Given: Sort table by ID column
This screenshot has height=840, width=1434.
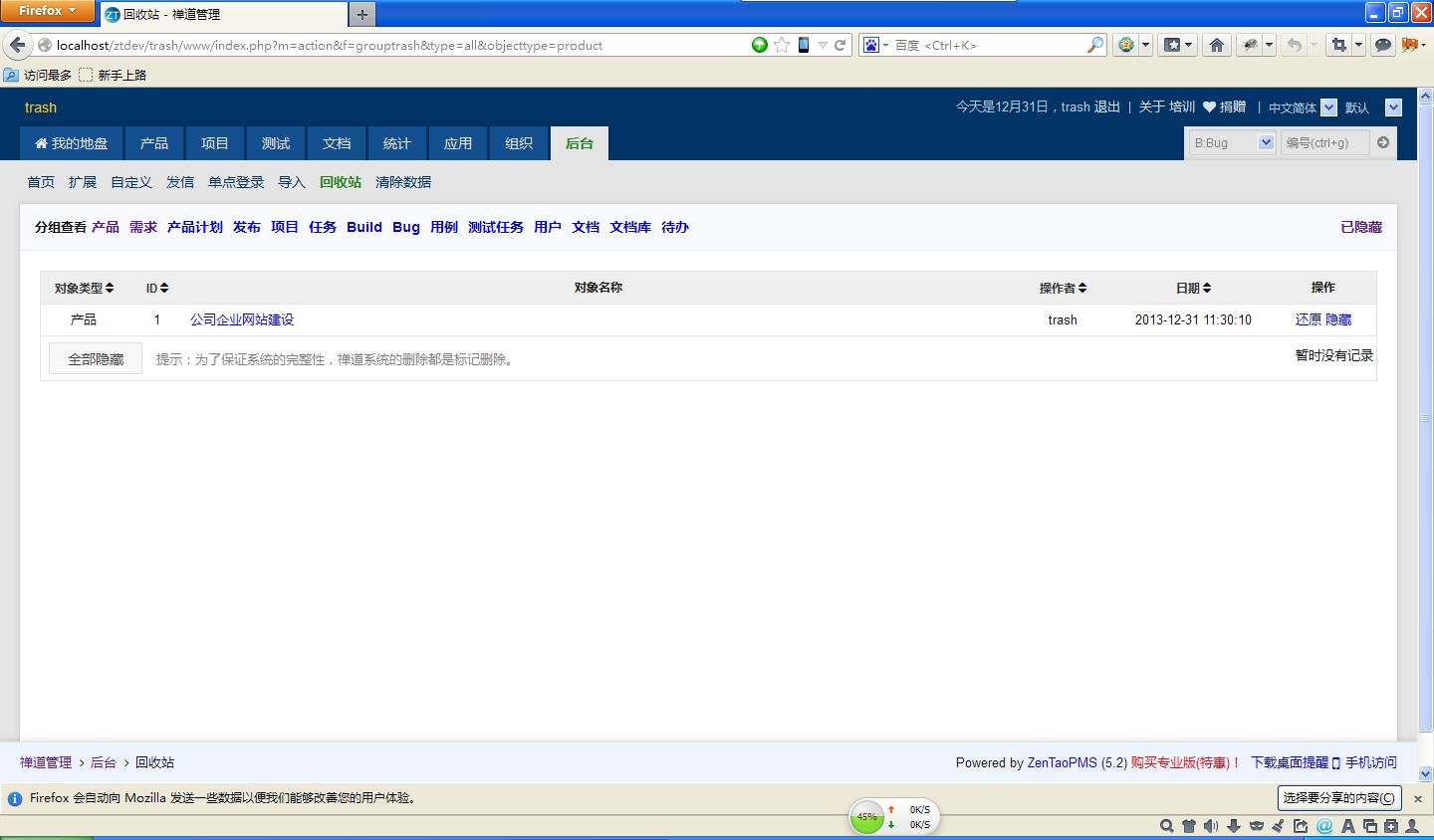Looking at the screenshot, I should click(x=157, y=288).
